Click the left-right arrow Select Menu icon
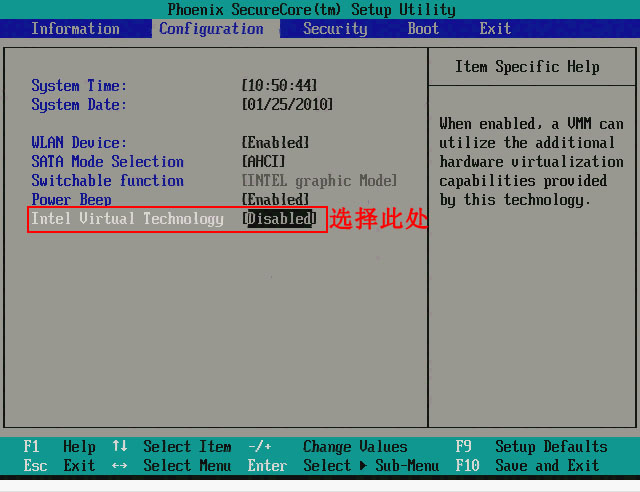 [x=120, y=465]
